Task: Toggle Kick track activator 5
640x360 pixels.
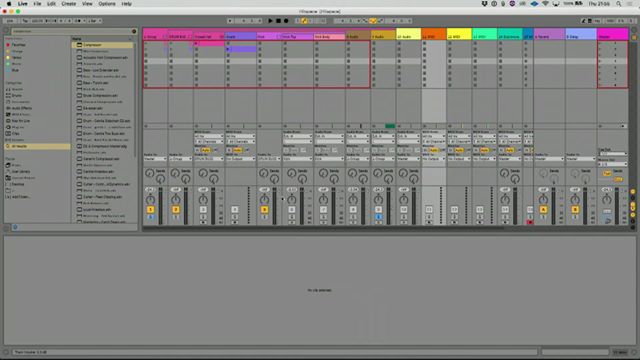Action: coord(264,209)
